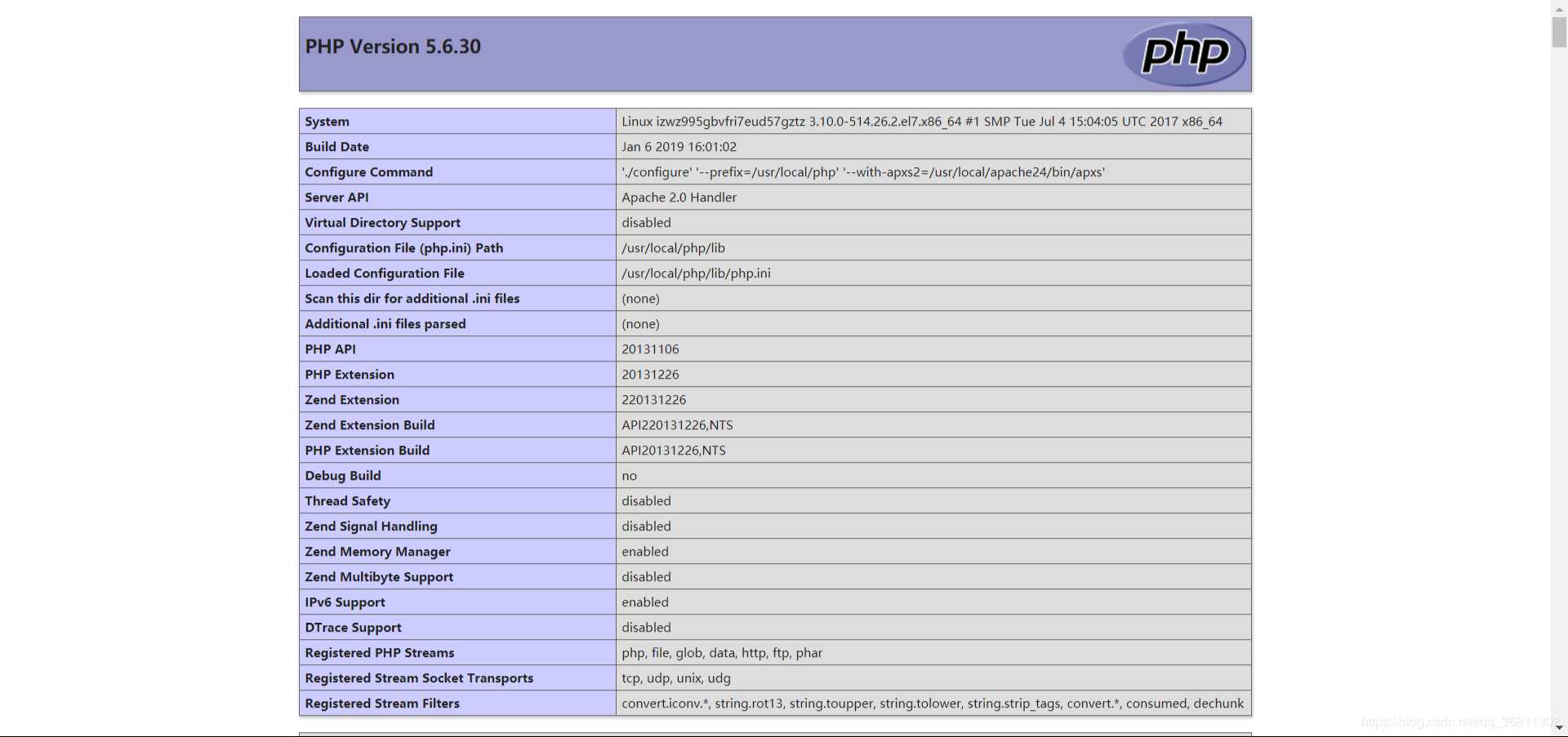The height and width of the screenshot is (737, 1568).
Task: Select Virtual Directory Support label
Action: click(382, 223)
